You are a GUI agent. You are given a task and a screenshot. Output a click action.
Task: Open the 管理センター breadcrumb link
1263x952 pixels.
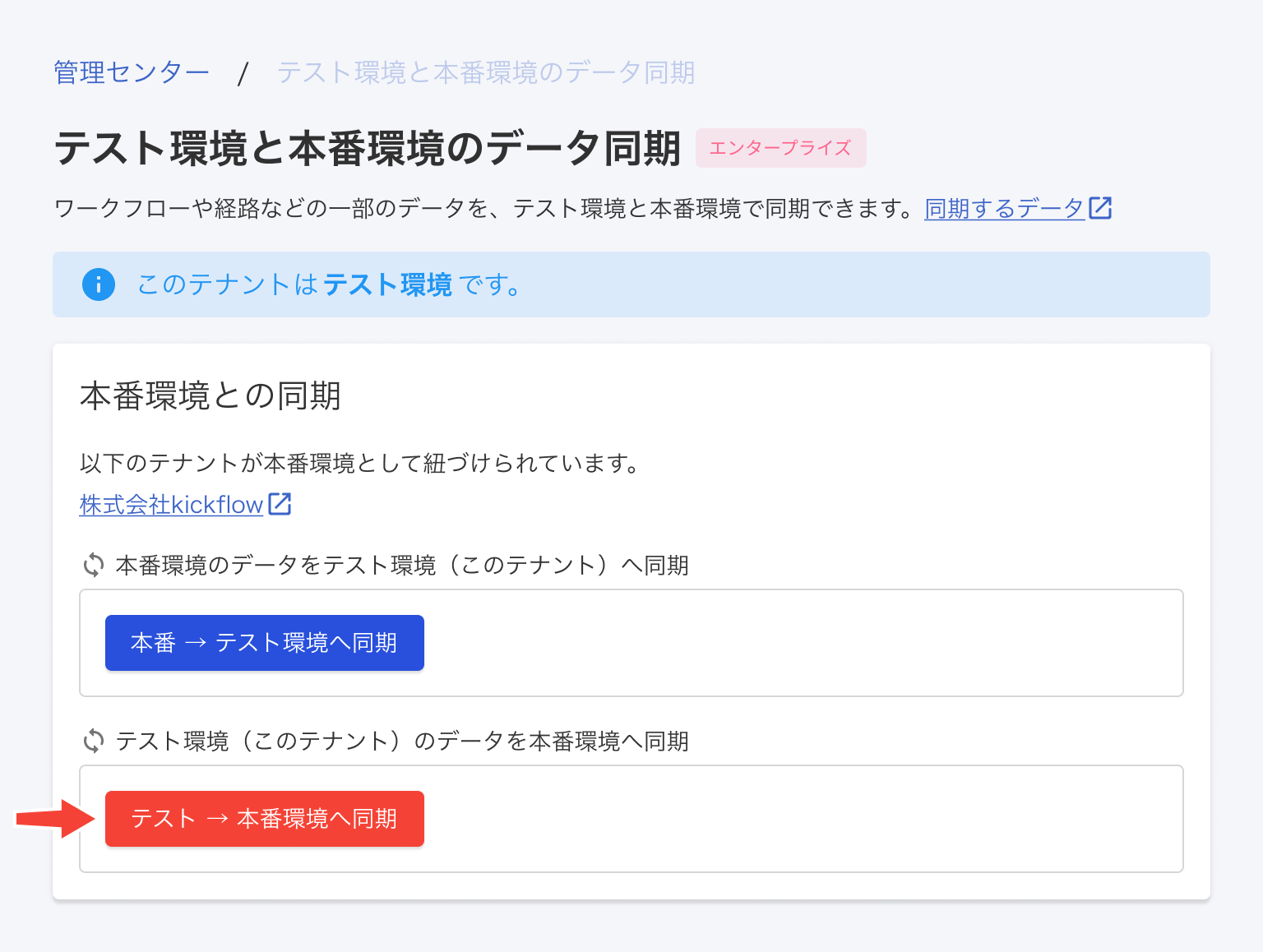tap(132, 72)
